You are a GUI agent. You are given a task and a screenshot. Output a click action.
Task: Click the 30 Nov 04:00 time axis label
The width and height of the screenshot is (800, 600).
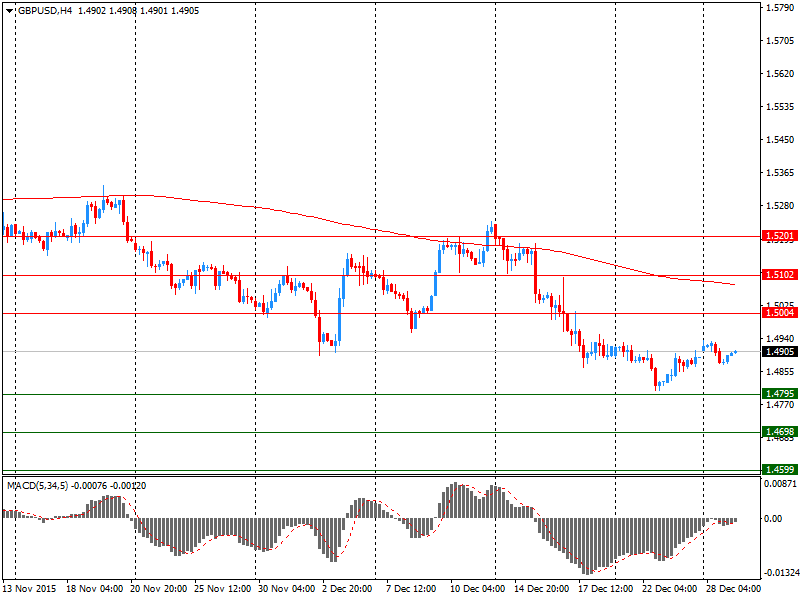[286, 589]
